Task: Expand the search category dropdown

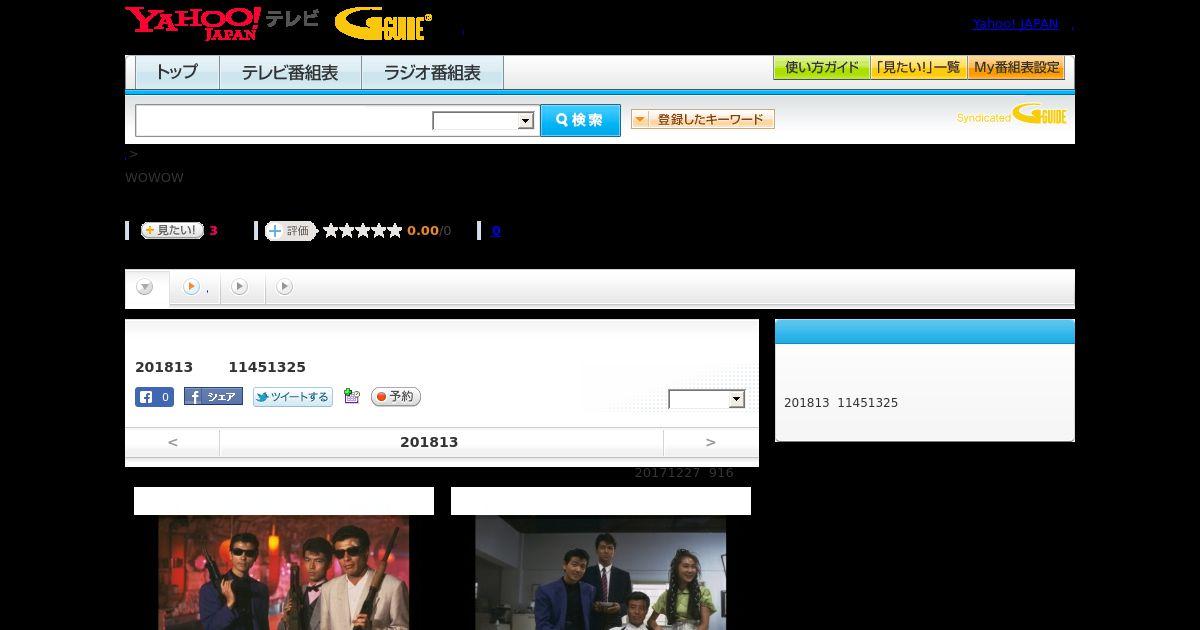Action: 483,121
